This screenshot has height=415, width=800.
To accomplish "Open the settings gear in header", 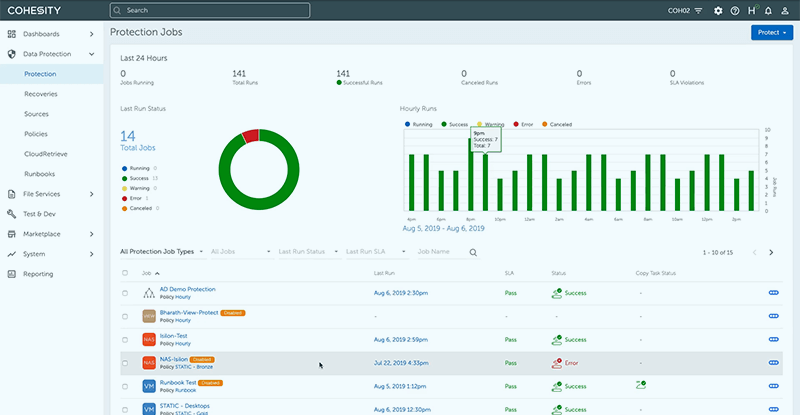I will coord(718,11).
